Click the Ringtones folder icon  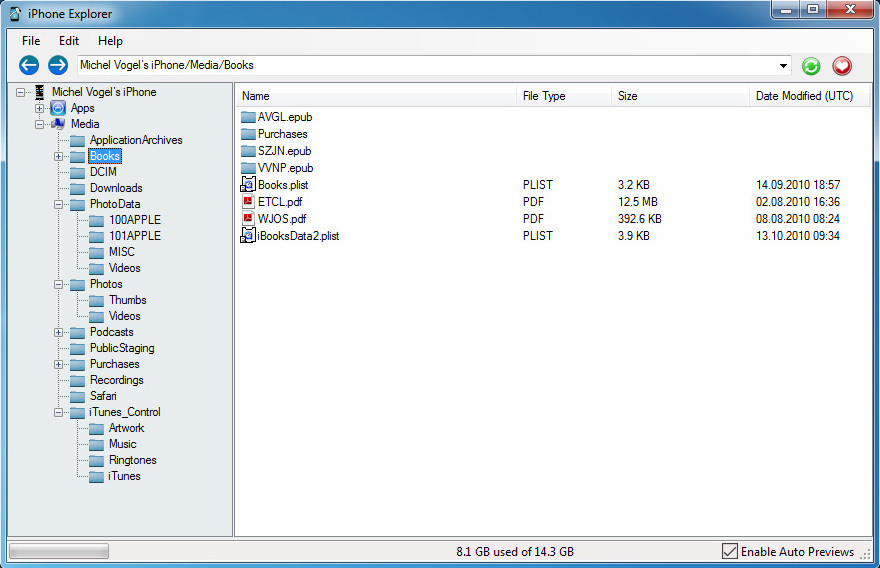(97, 460)
